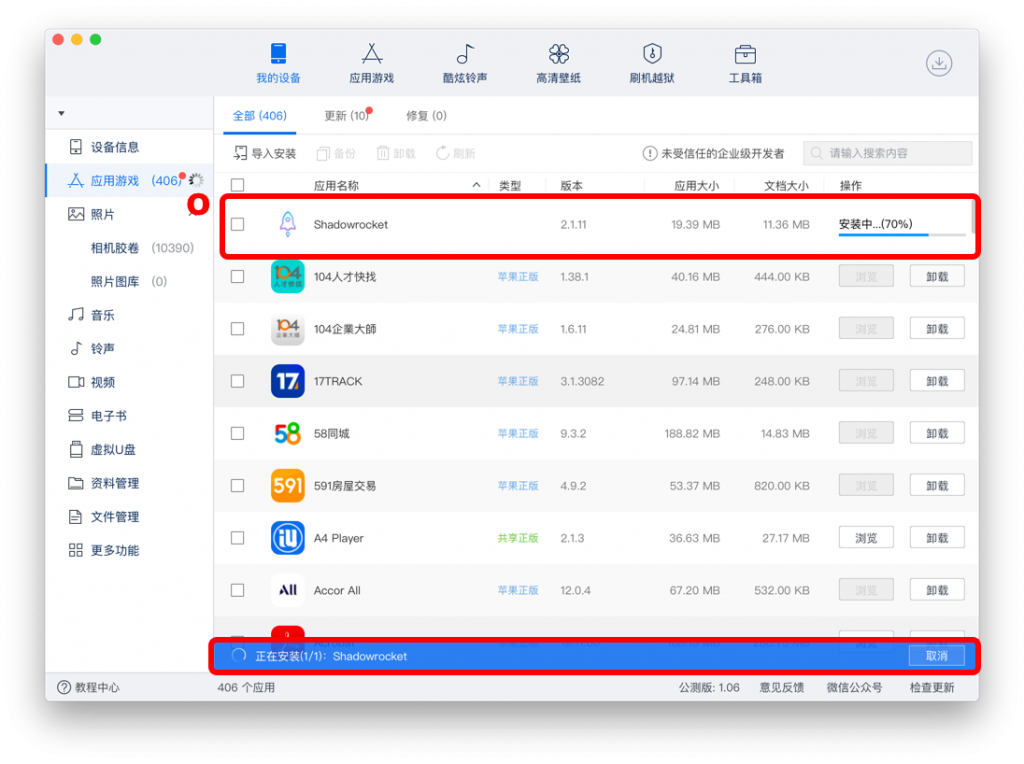Toggle the 应用名称 column sort arrow
The height and width of the screenshot is (764, 1024).
click(476, 185)
